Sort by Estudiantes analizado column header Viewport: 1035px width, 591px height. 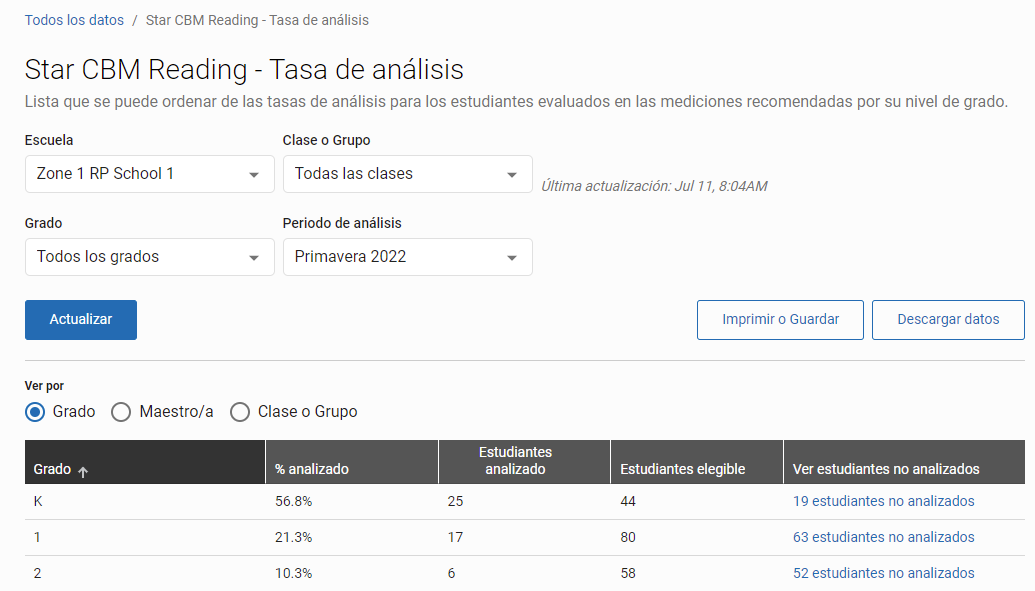click(x=524, y=462)
